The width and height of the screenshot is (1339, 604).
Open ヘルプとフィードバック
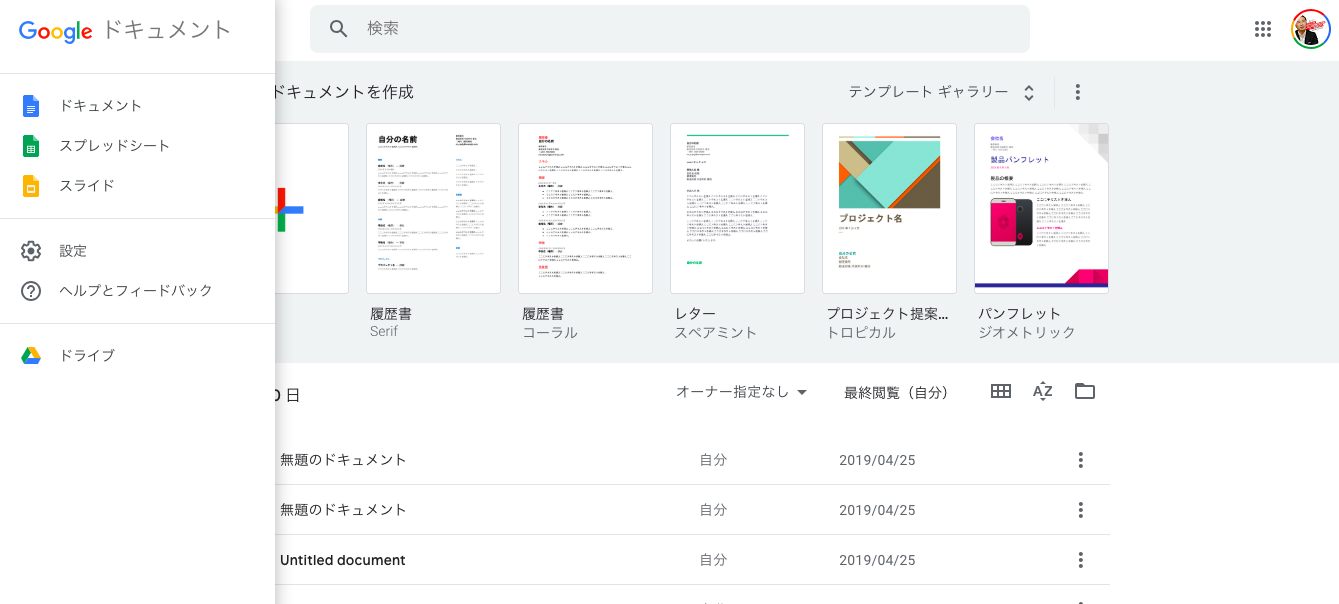pos(136,291)
